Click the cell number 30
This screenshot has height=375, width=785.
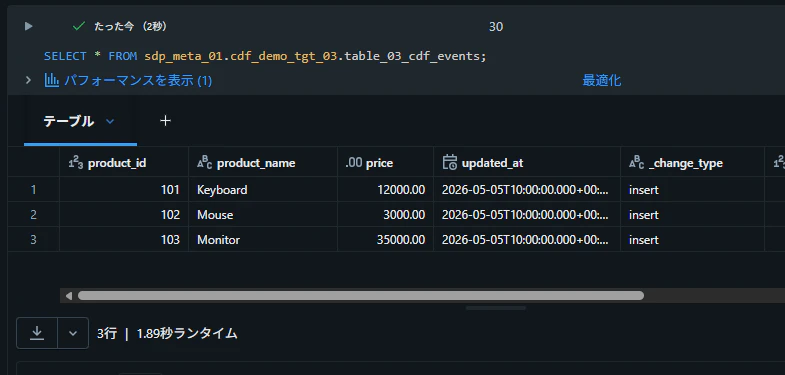[x=496, y=27]
